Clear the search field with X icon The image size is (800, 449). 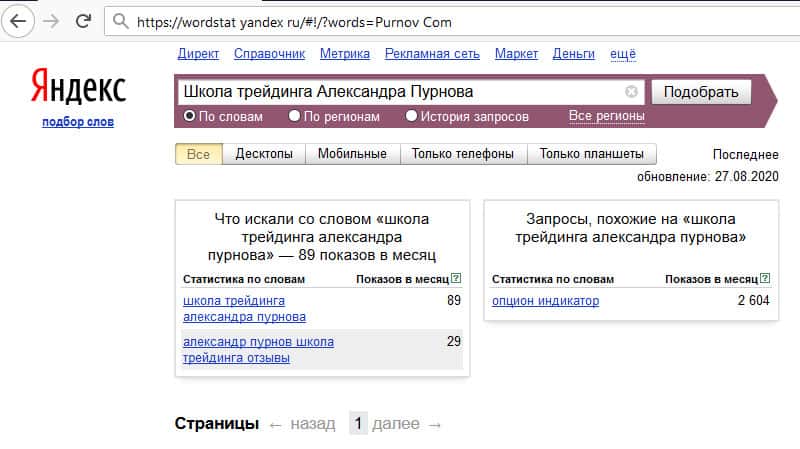(x=631, y=92)
